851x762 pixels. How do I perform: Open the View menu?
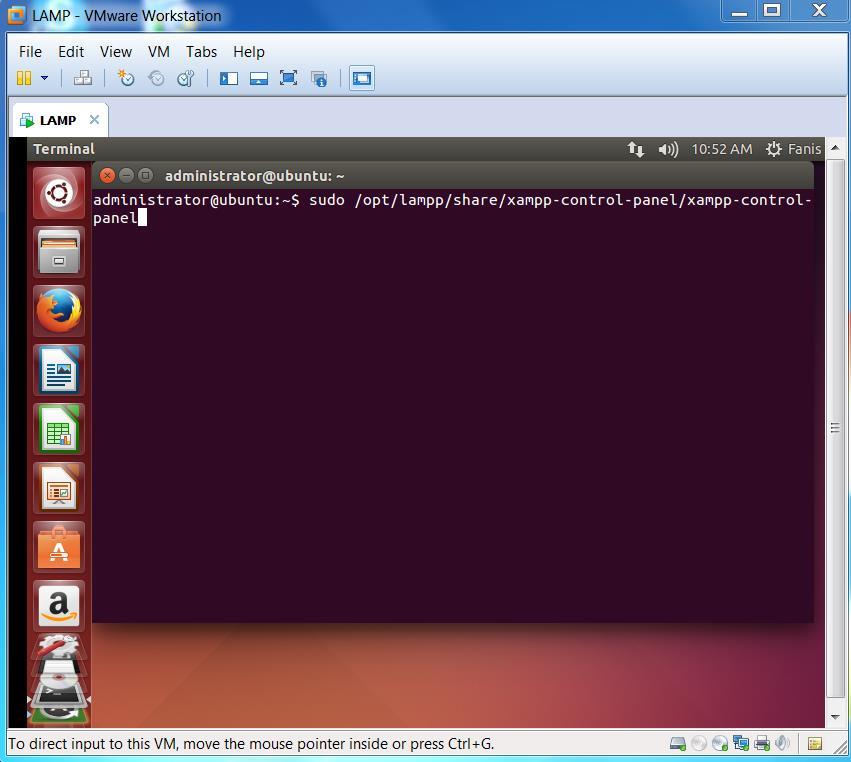pos(116,52)
